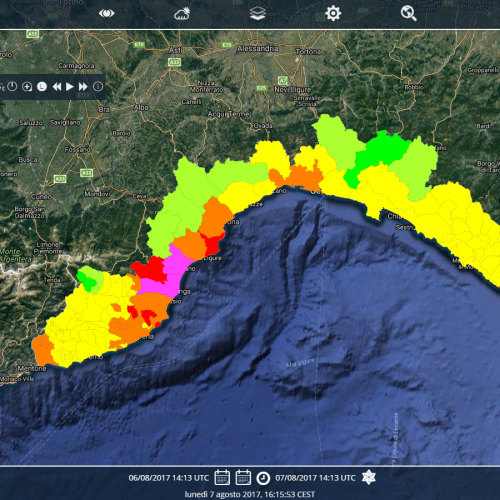
Task: Toggle the L loop button
Action: click(x=42, y=87)
